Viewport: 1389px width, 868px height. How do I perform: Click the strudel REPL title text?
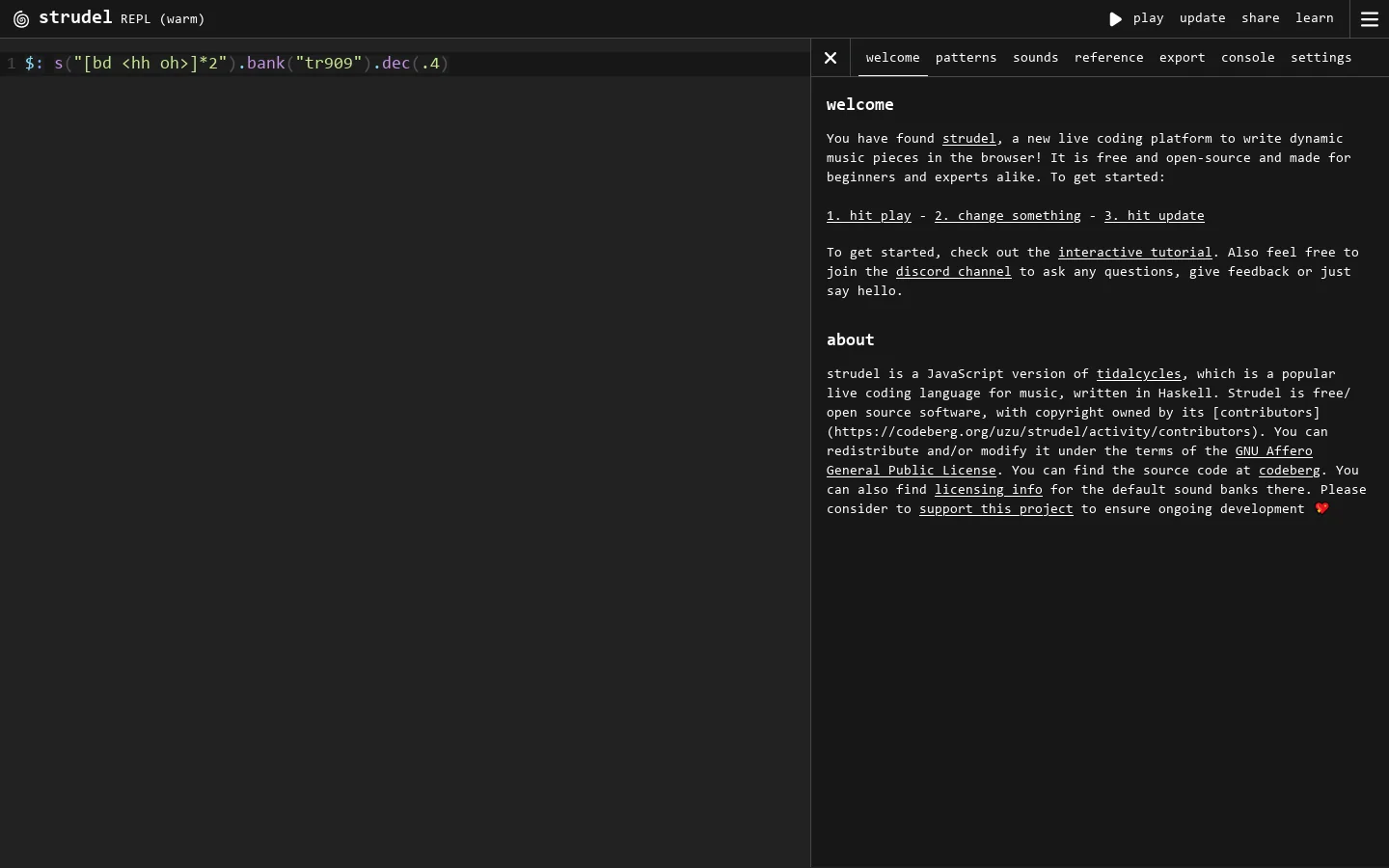click(x=122, y=18)
